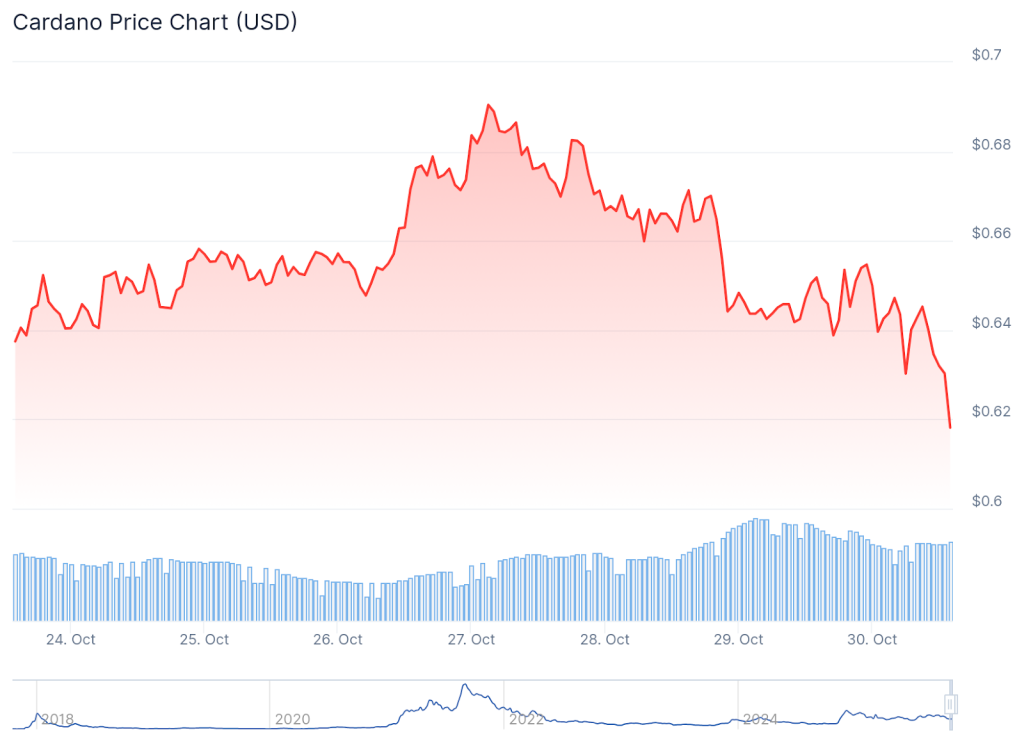Select the $0.6 price axis label
This screenshot has height=748, width=1024.
[987, 501]
